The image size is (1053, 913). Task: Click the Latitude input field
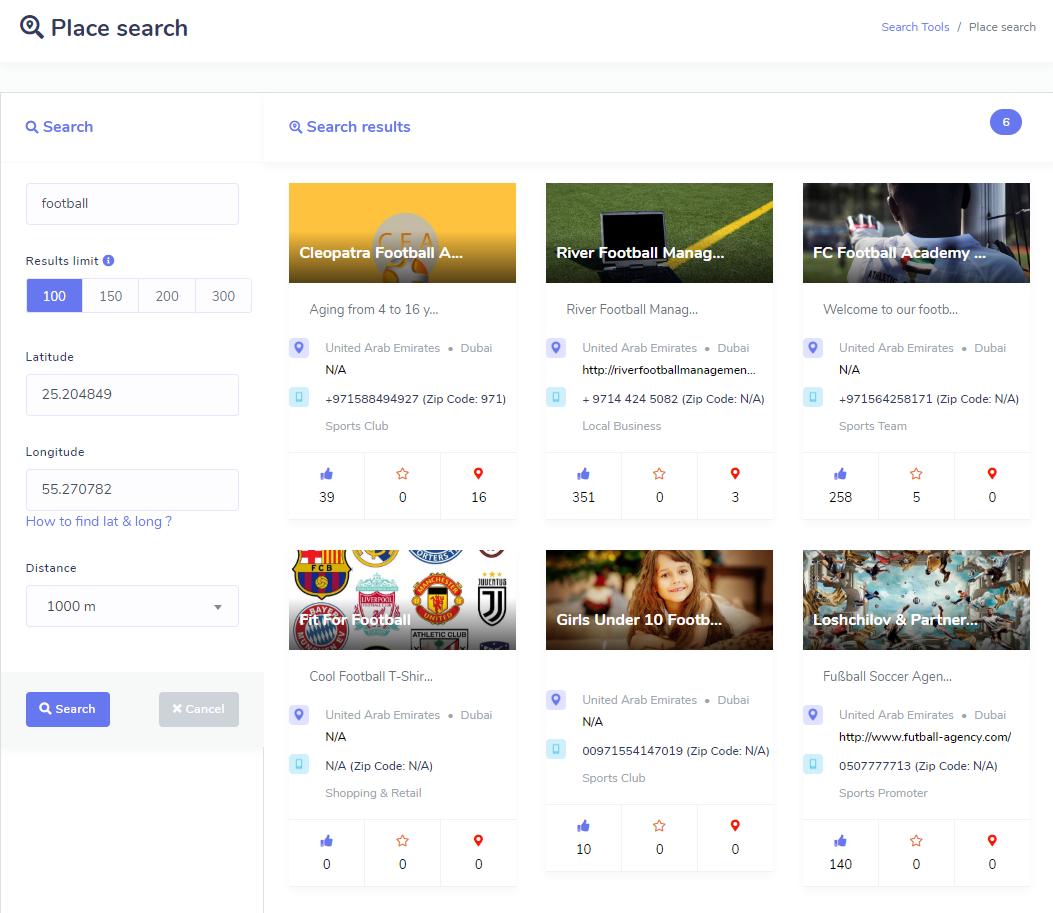coord(132,394)
